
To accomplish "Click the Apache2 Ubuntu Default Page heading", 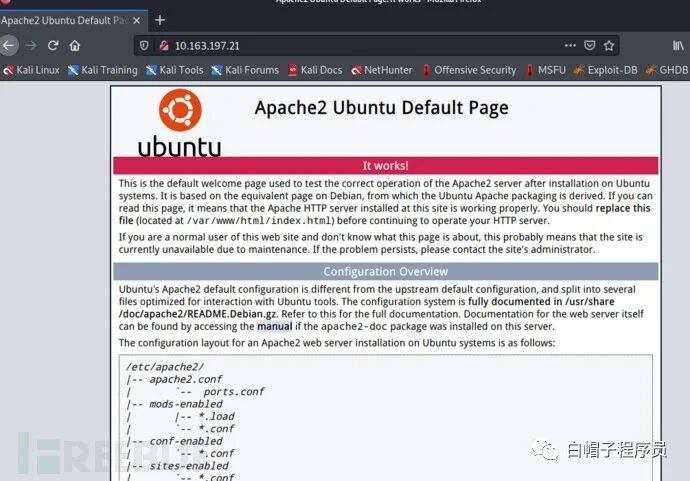I will tap(382, 108).
